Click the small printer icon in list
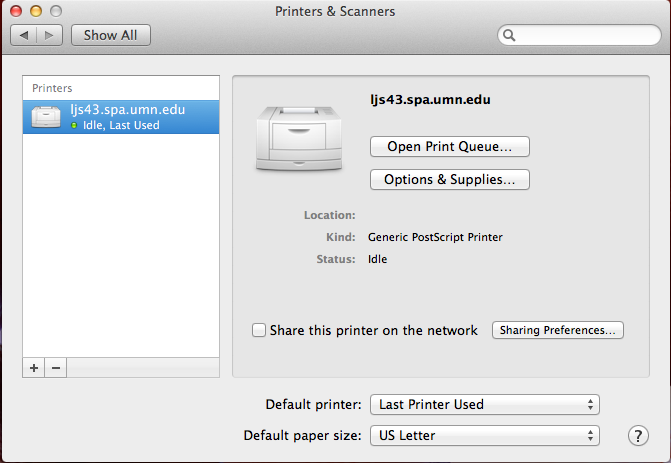Viewport: 671px width, 463px height. click(46, 117)
